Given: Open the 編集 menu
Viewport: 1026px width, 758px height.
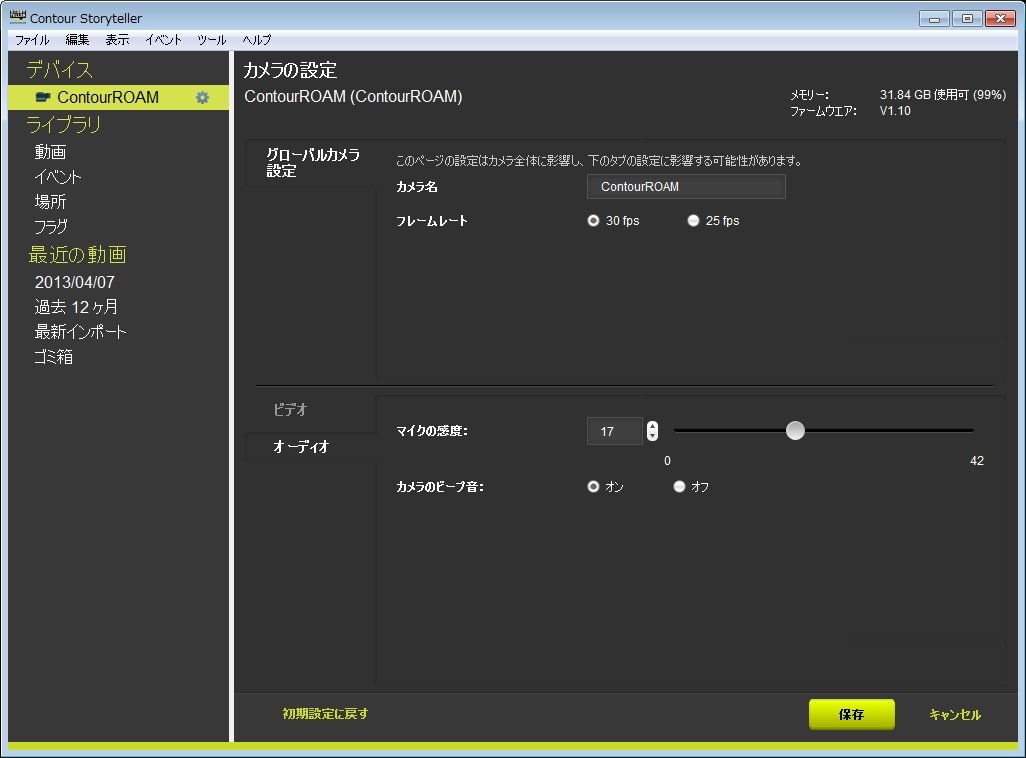Looking at the screenshot, I should point(77,40).
